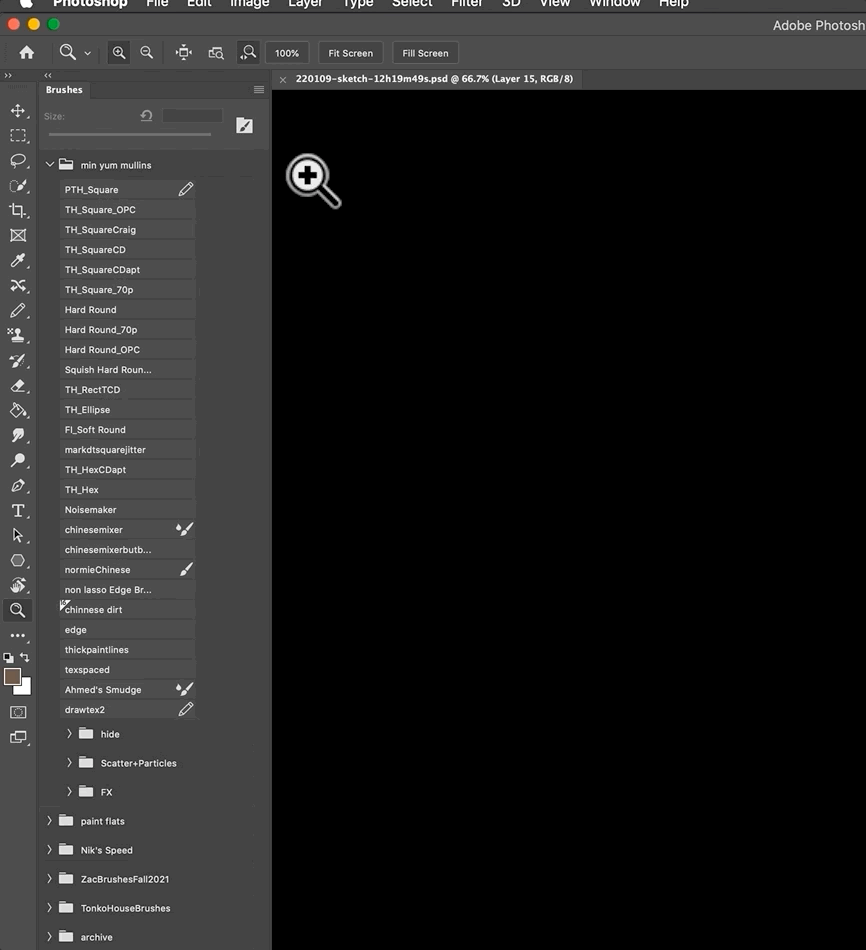Image resolution: width=866 pixels, height=950 pixels.
Task: Expand the Nik's Speed brush group
Action: [x=49, y=850]
